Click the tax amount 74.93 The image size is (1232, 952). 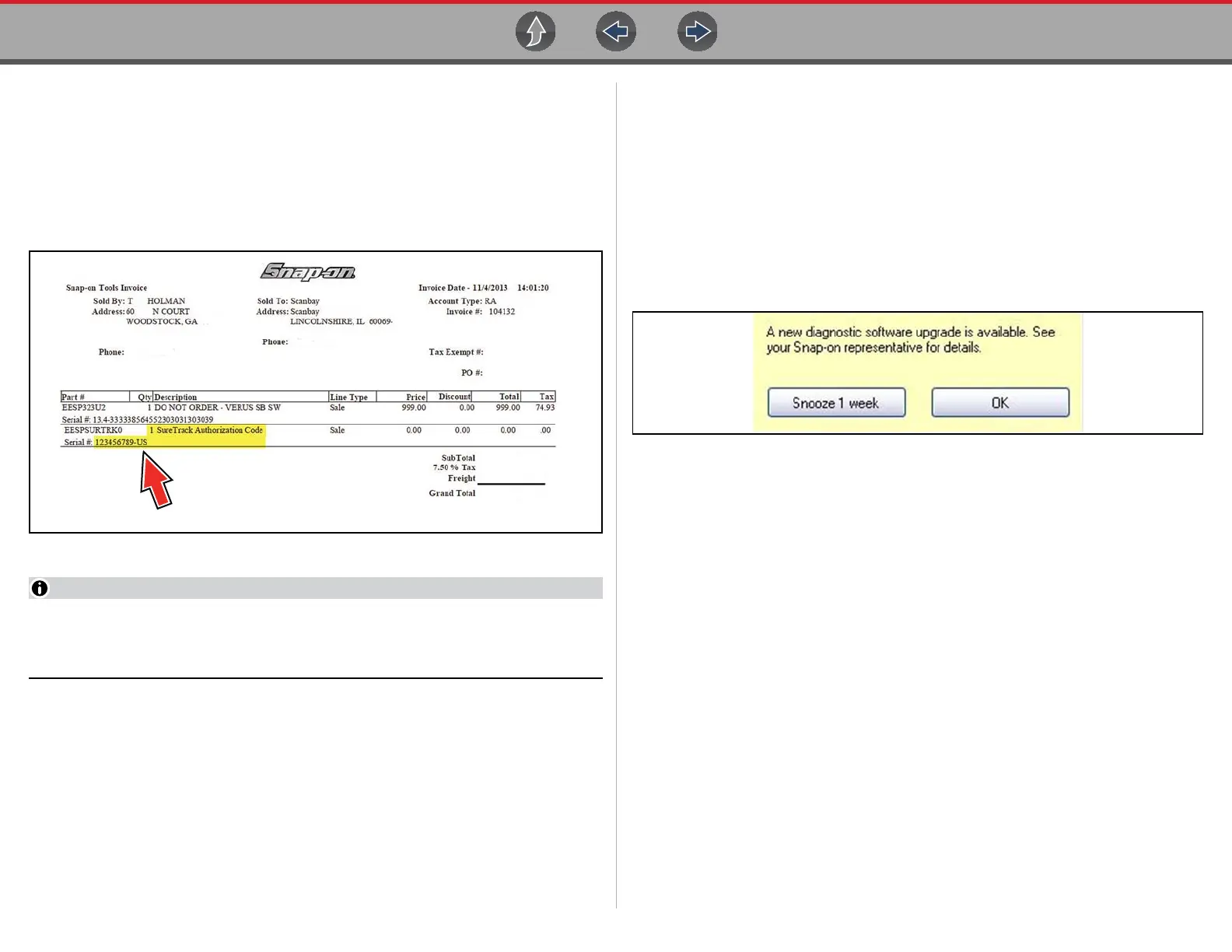coord(545,408)
